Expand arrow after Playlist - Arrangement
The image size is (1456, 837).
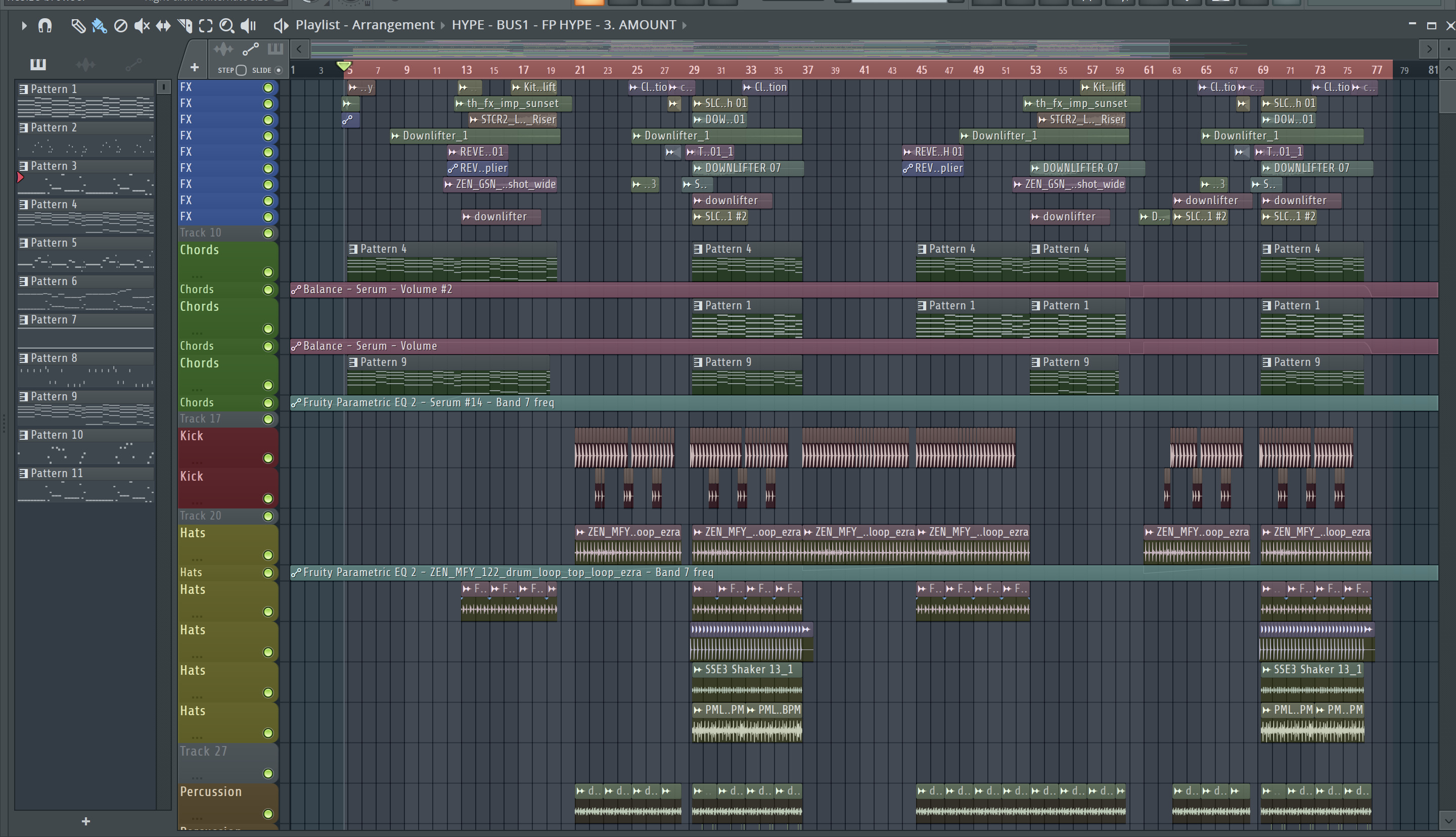[442, 25]
